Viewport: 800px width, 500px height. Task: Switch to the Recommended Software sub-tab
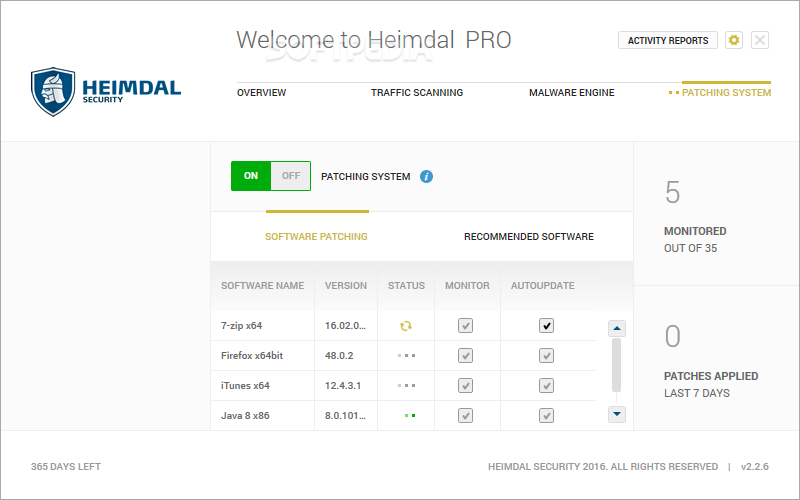[529, 237]
